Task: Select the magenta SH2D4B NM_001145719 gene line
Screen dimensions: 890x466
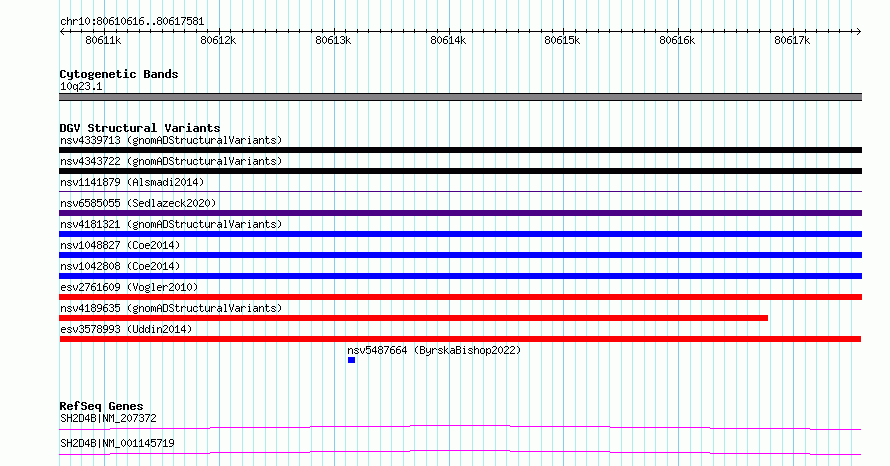Action: pos(460,452)
